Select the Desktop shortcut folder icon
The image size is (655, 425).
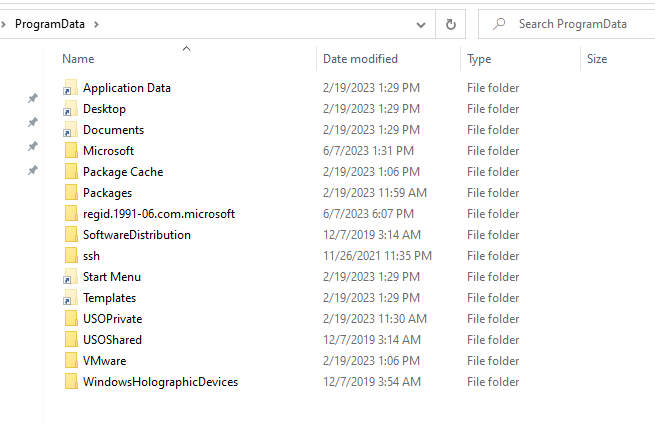[71, 109]
